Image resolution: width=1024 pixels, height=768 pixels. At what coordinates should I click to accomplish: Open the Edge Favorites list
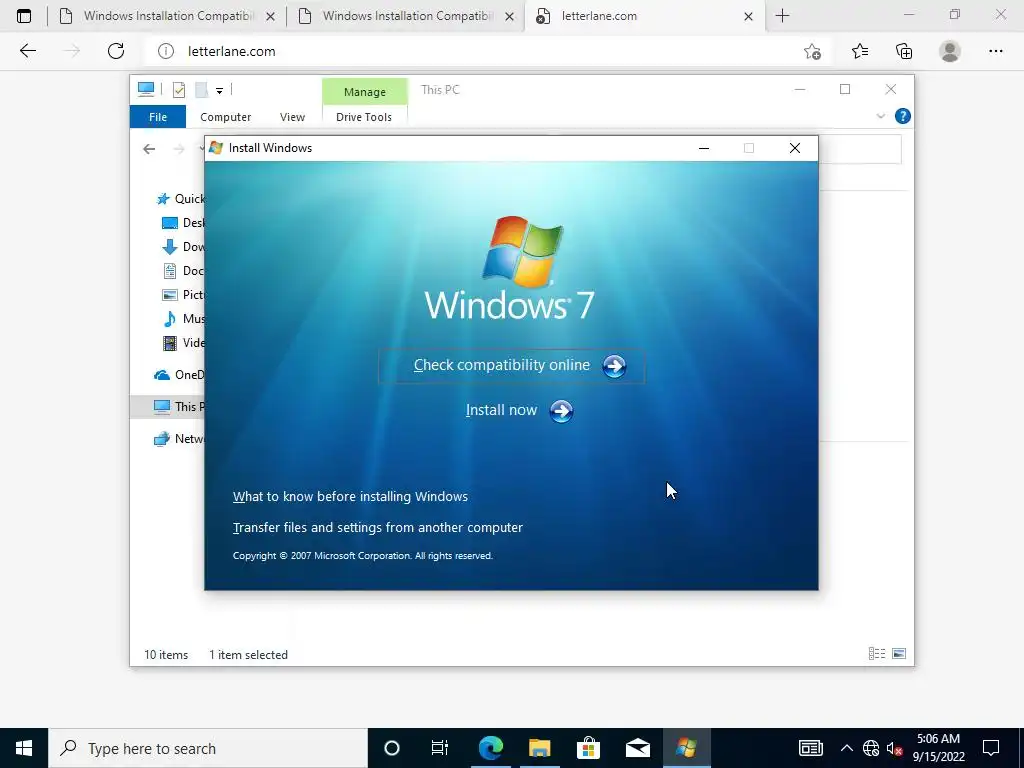pyautogui.click(x=860, y=51)
